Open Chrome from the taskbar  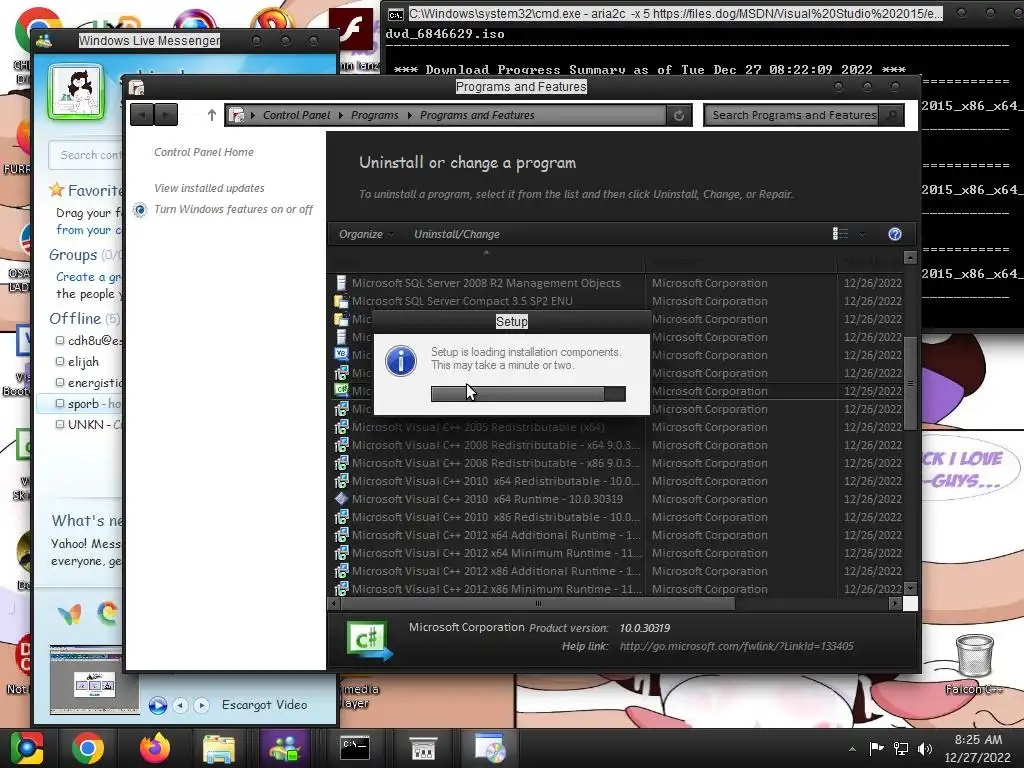(x=88, y=748)
